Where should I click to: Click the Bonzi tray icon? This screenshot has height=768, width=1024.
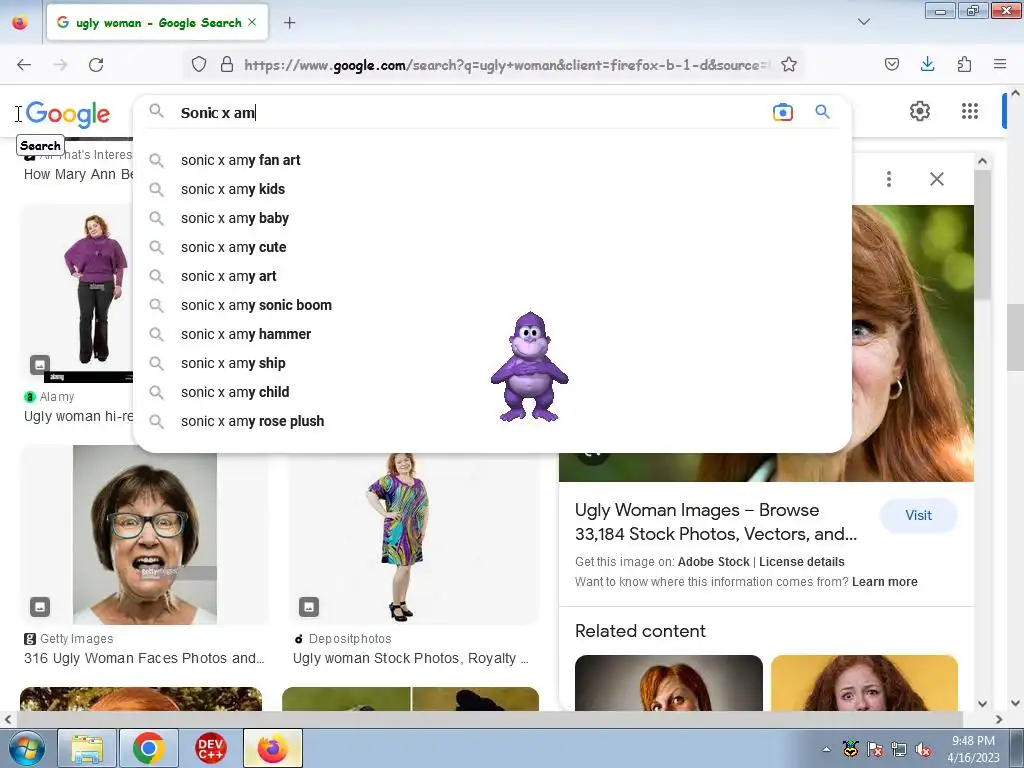coord(850,749)
